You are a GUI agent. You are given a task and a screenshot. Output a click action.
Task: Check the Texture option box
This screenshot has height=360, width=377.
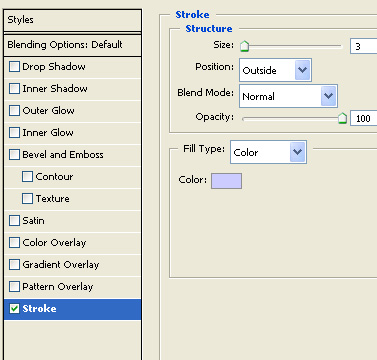click(27, 199)
